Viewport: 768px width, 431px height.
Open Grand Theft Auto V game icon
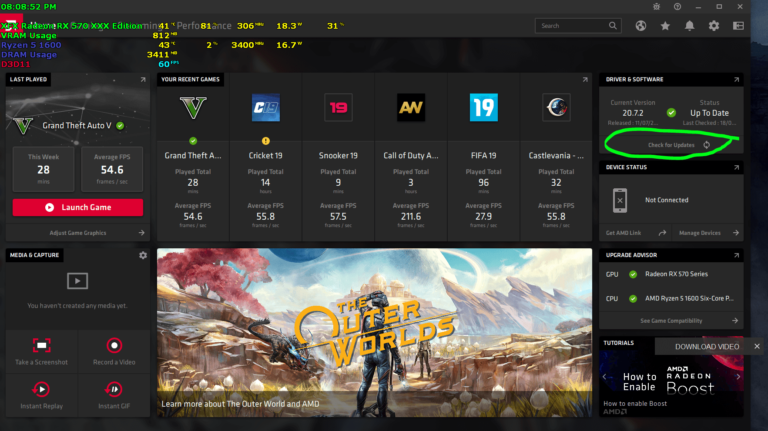pyautogui.click(x=193, y=107)
